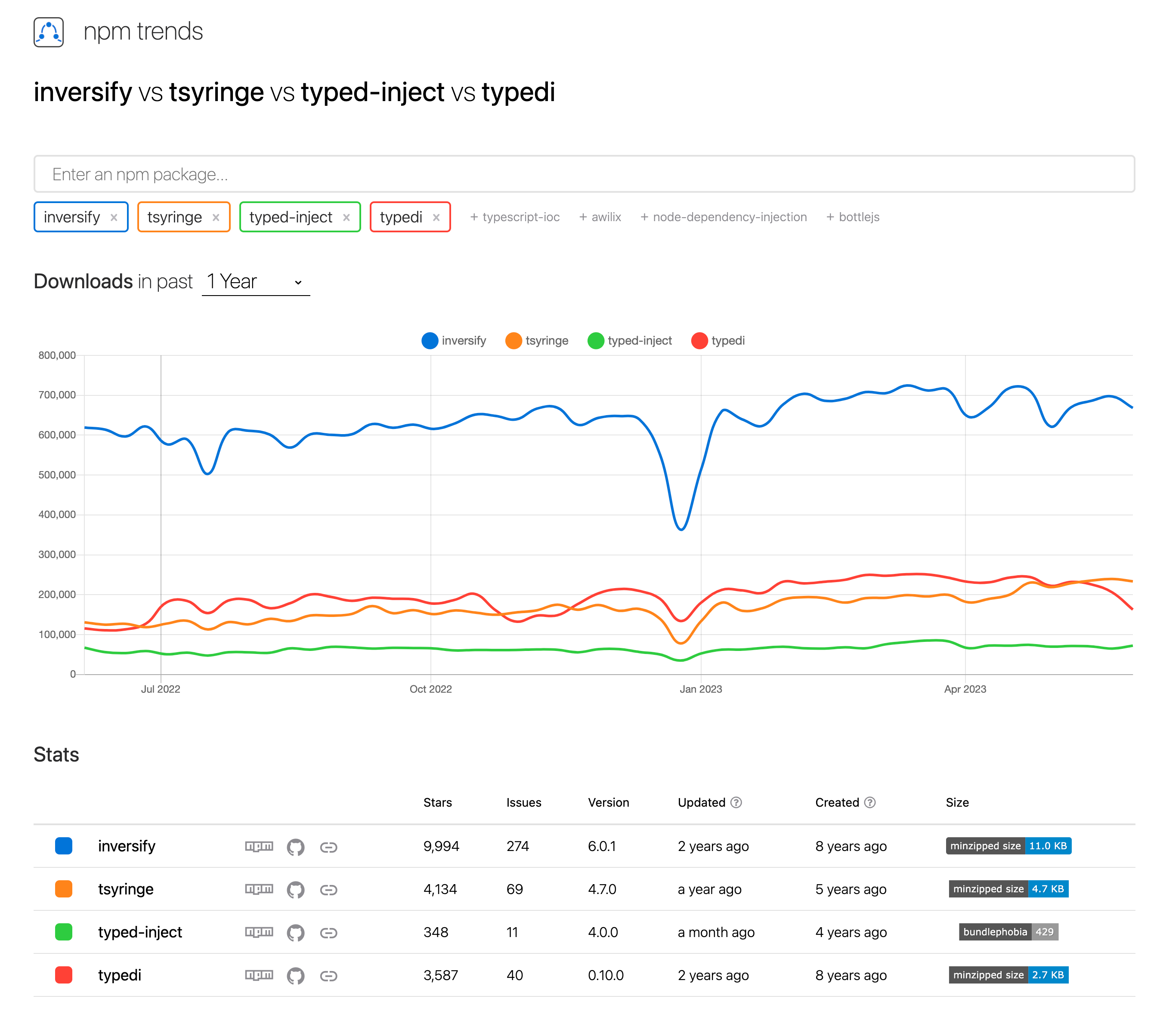This screenshot has height=1036, width=1160.
Task: Add suggested package typescript-ioc
Action: point(515,217)
